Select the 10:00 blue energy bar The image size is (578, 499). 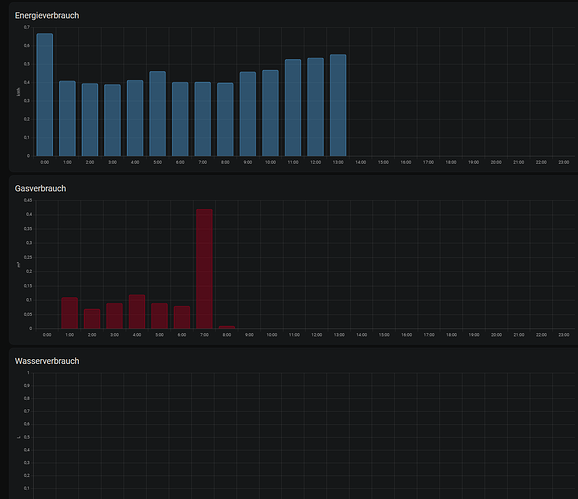(270, 113)
